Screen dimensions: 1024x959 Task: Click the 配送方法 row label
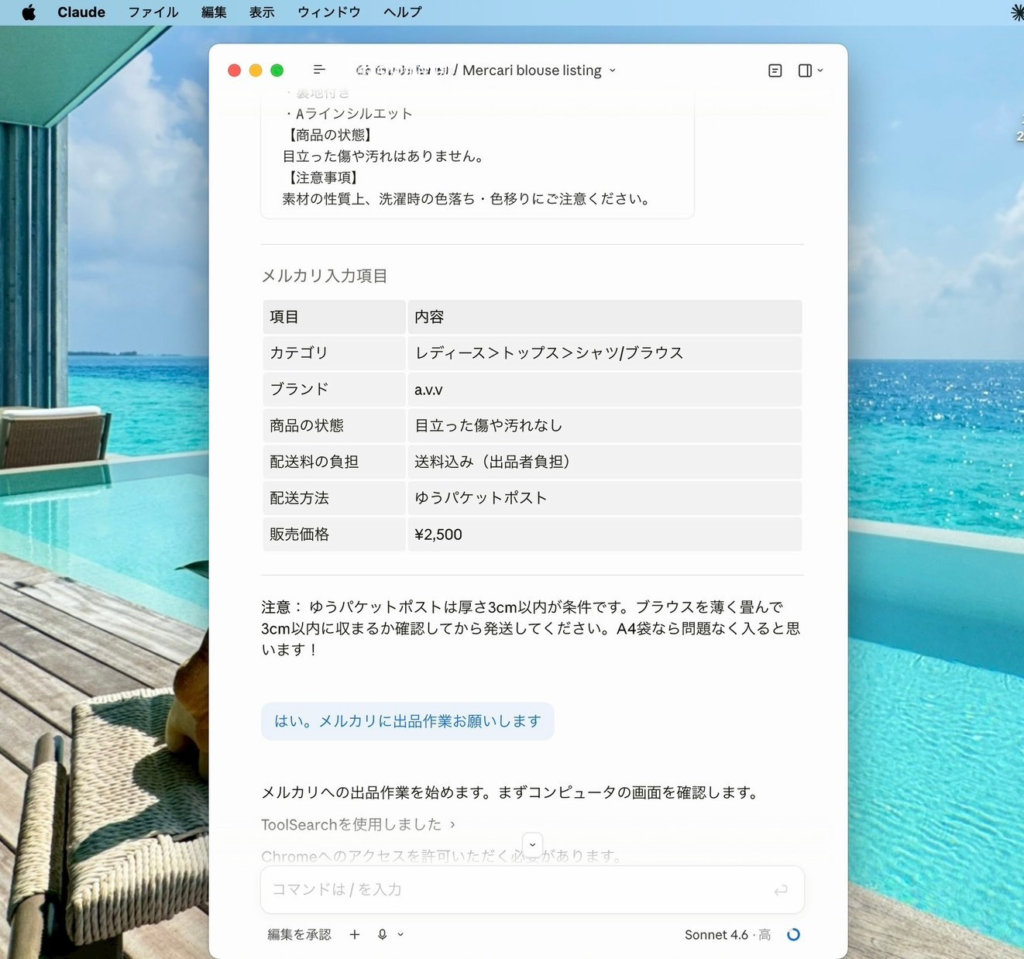pyautogui.click(x=334, y=498)
